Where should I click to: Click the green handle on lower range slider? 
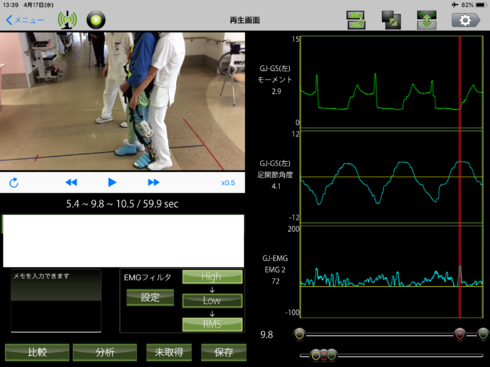pos(332,355)
